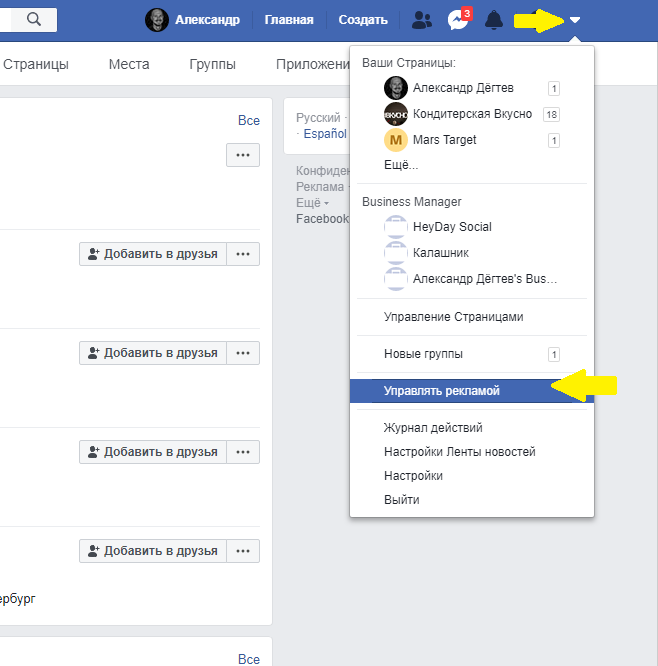Go to Главная in top bar

[x=289, y=20]
